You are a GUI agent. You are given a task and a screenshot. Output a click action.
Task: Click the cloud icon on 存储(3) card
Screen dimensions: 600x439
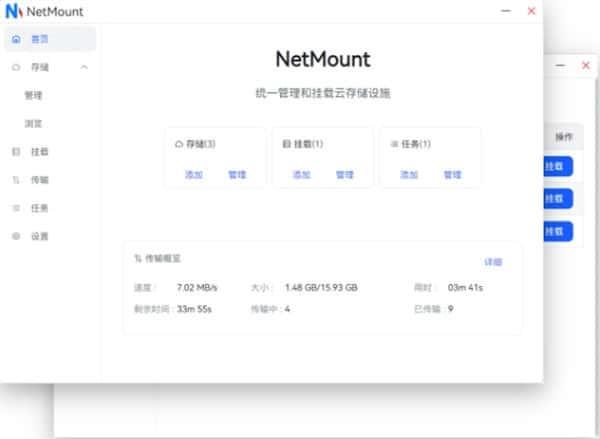(x=179, y=144)
